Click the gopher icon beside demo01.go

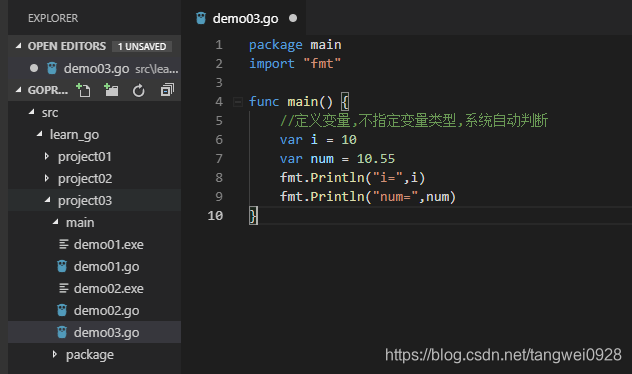pyautogui.click(x=62, y=266)
